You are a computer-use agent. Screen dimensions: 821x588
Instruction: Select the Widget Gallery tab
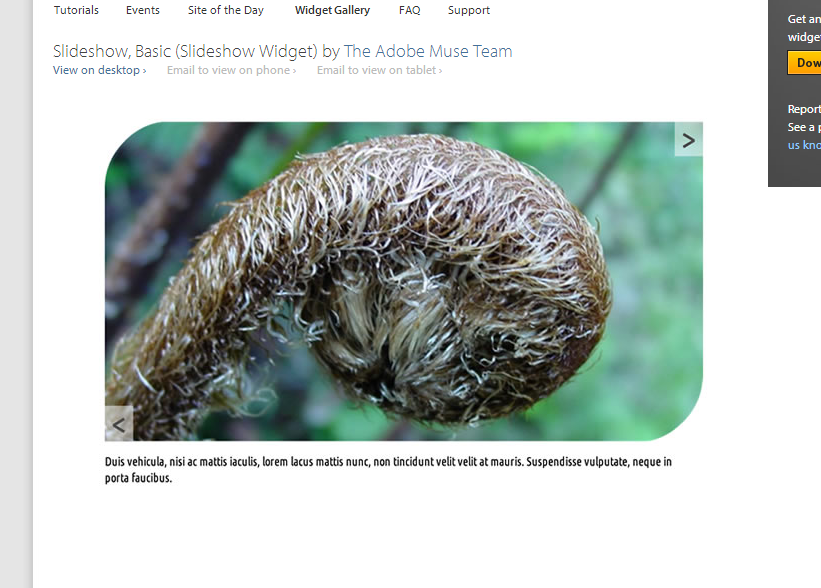[x=332, y=10]
